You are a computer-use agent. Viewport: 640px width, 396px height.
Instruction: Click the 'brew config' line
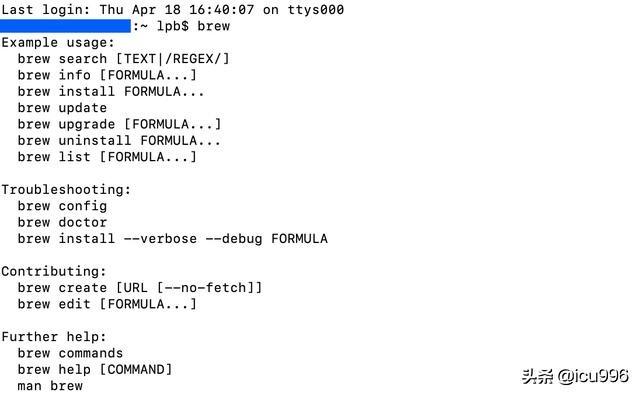click(x=62, y=206)
